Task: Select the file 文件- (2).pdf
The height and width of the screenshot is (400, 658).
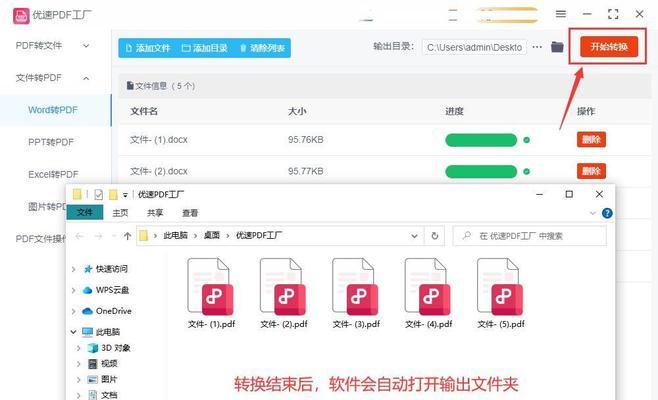Action: click(x=284, y=293)
